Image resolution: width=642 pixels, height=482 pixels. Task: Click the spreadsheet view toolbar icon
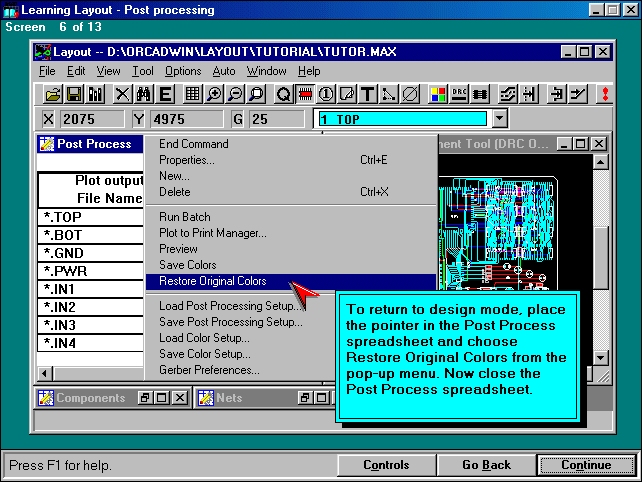(x=190, y=94)
